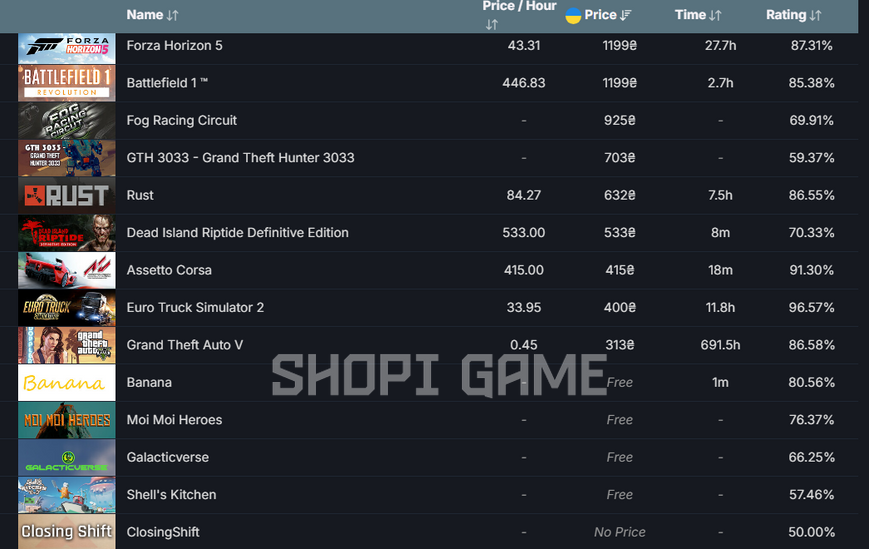The height and width of the screenshot is (549, 869).
Task: Open the Banana game thumbnail
Action: point(67,382)
